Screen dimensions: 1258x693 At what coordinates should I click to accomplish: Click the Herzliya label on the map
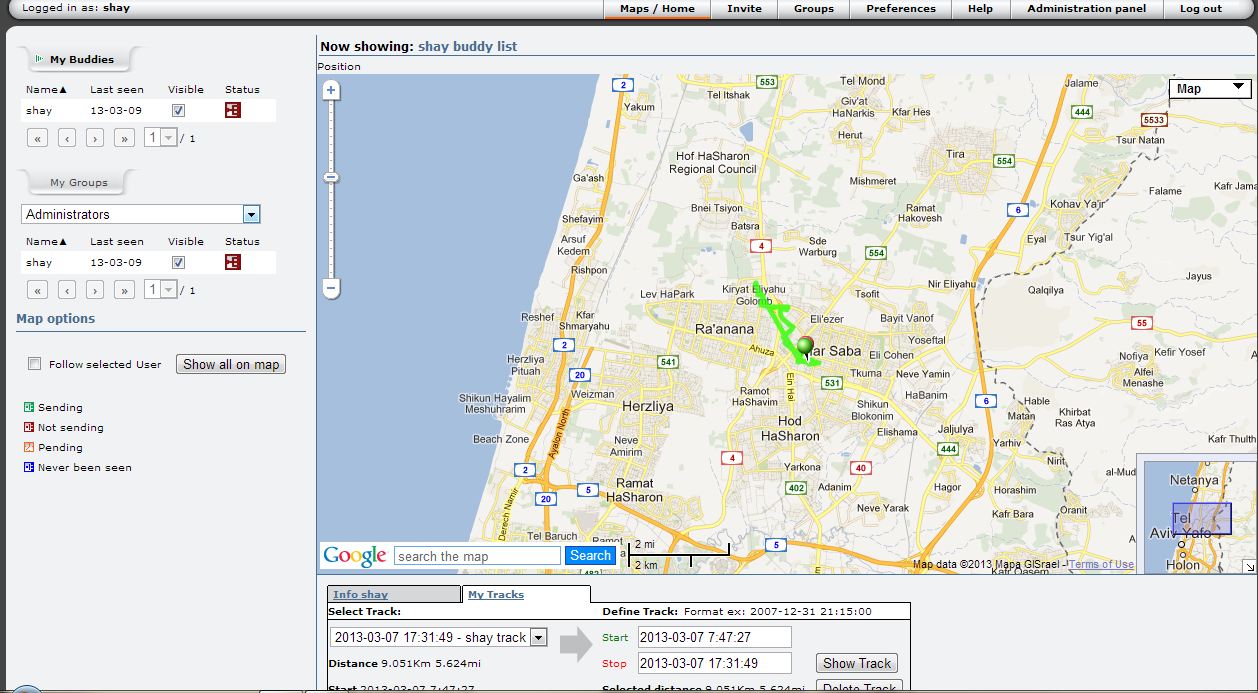[649, 408]
